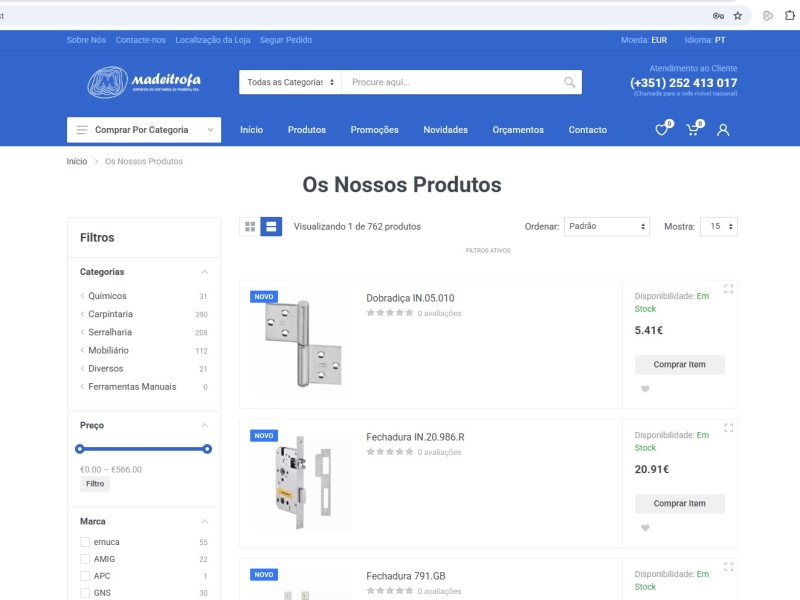Click the star rating of Dobradiça IN.05.010
The image size is (800, 600).
coord(390,313)
